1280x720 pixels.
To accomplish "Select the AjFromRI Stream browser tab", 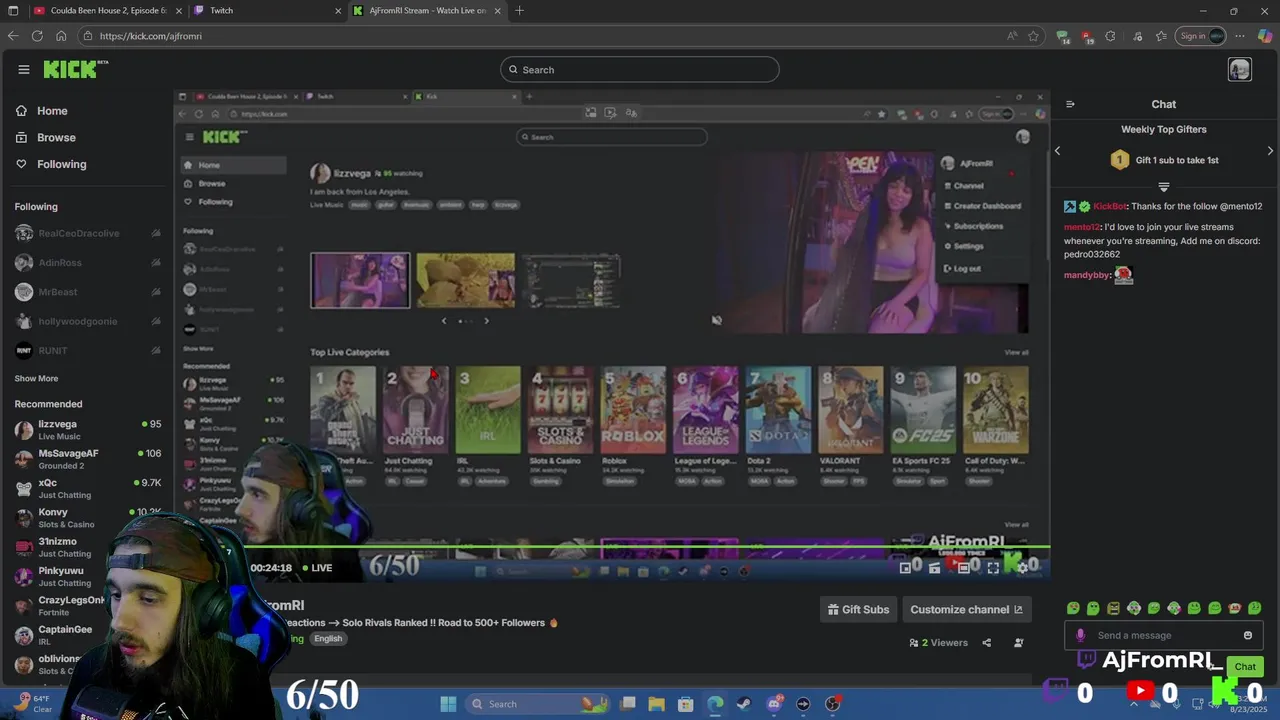I will (x=426, y=11).
